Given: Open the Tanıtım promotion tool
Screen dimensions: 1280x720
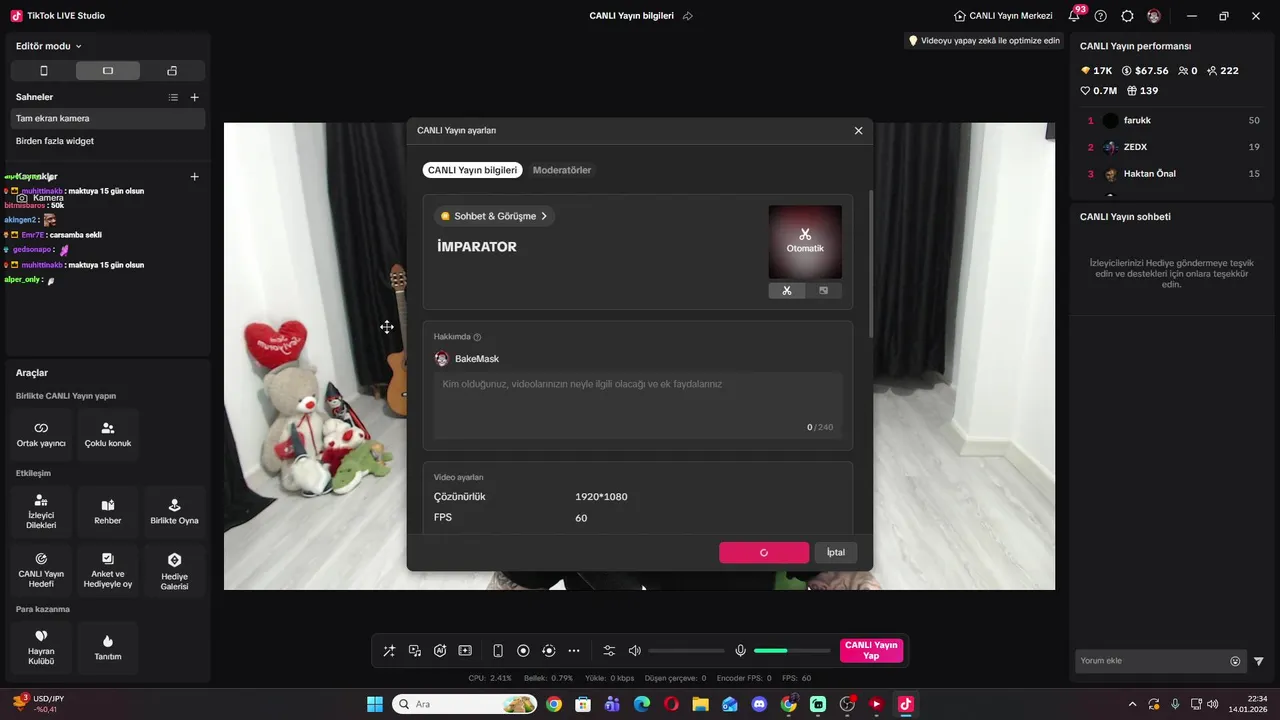Looking at the screenshot, I should coord(108,647).
